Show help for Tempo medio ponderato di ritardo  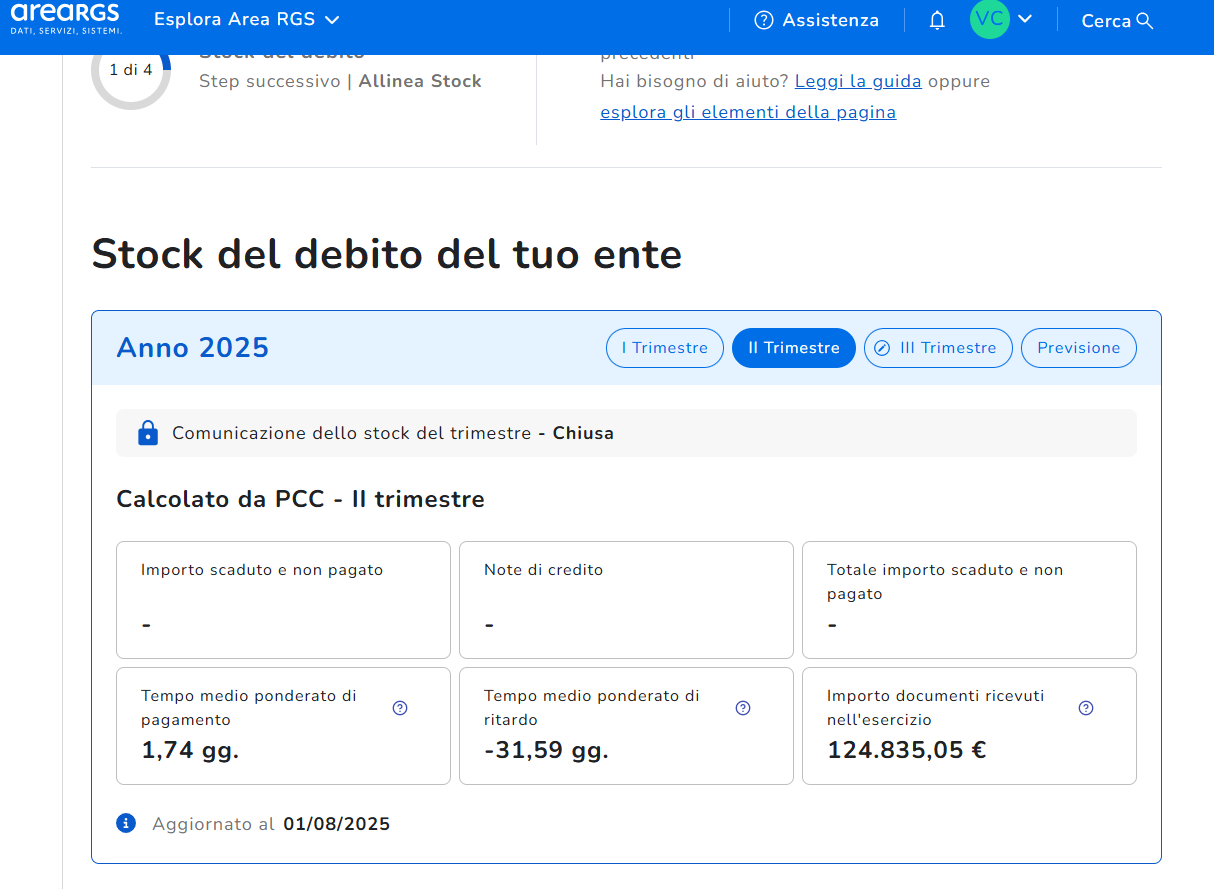[x=743, y=708]
